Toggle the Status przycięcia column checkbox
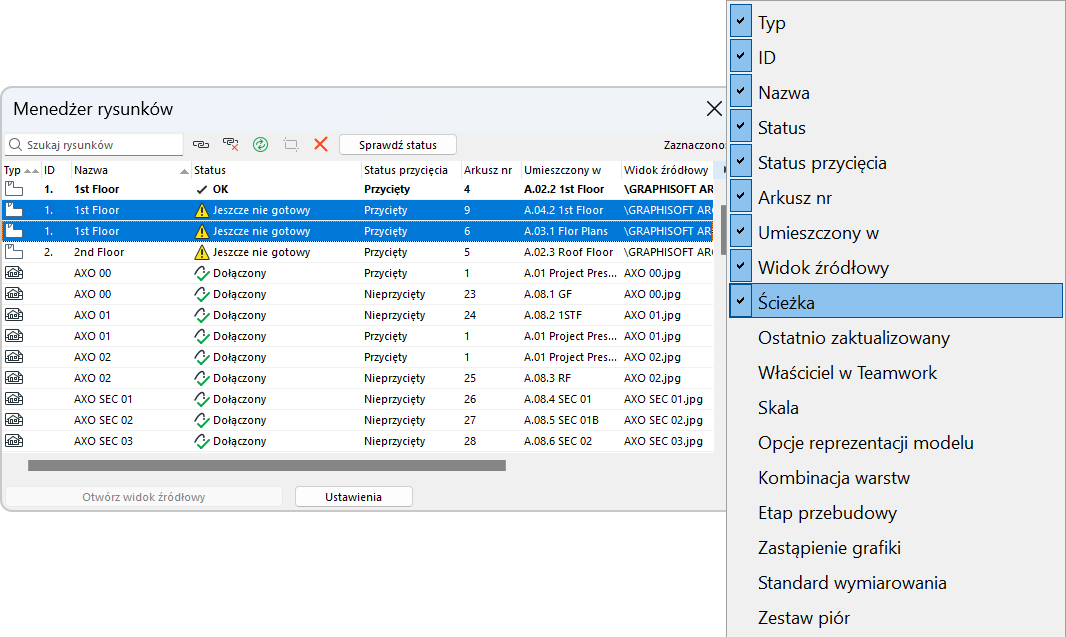The height and width of the screenshot is (637, 1066). click(x=741, y=162)
